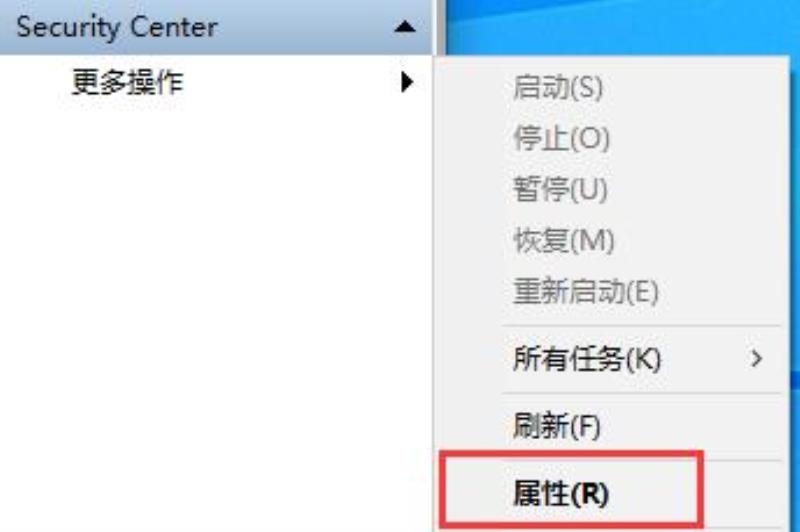The image size is (800, 532).
Task: Open the 更多操作 submenu arrow
Action: coord(407,82)
